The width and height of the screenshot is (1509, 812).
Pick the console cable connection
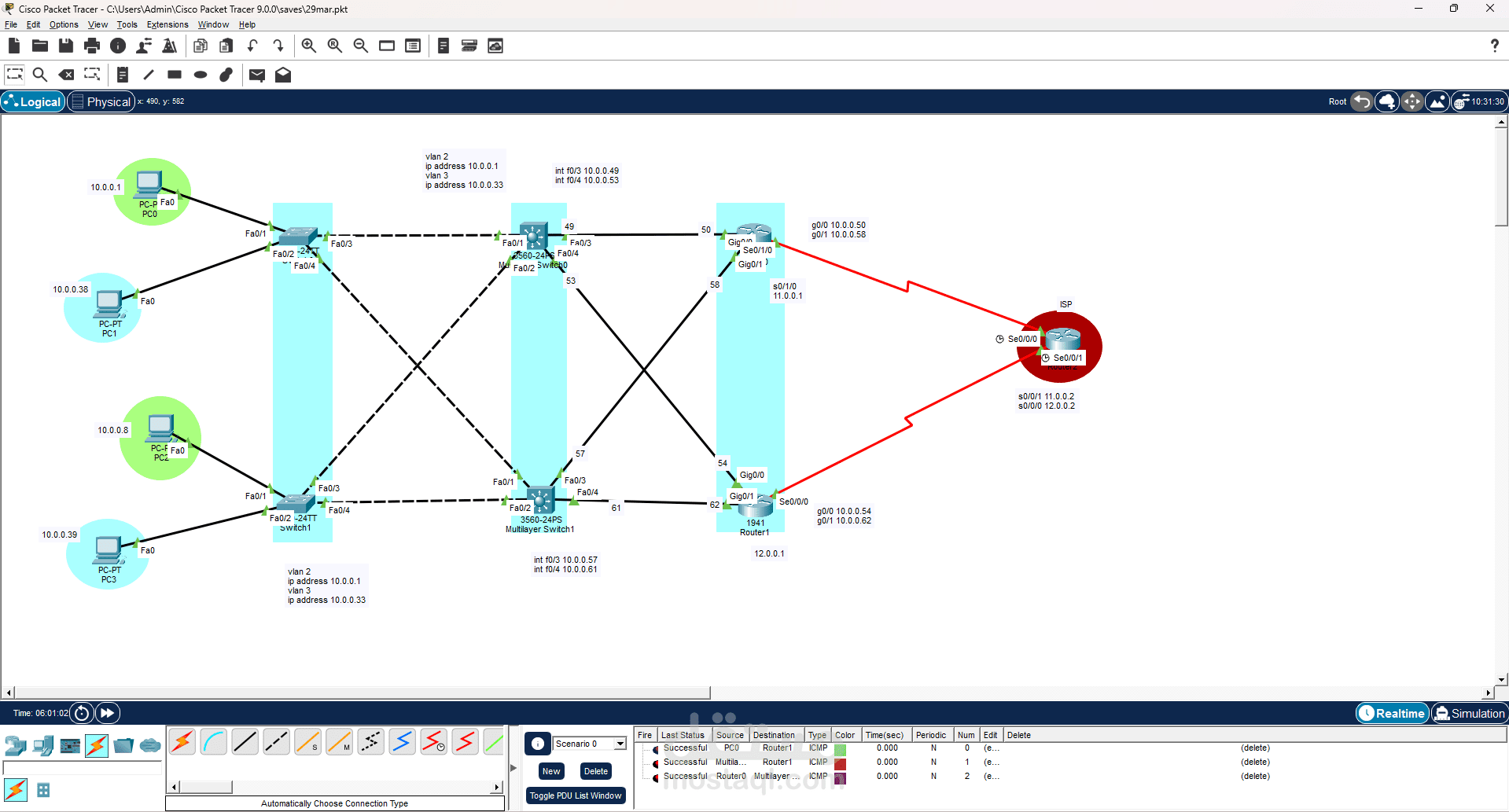click(214, 742)
